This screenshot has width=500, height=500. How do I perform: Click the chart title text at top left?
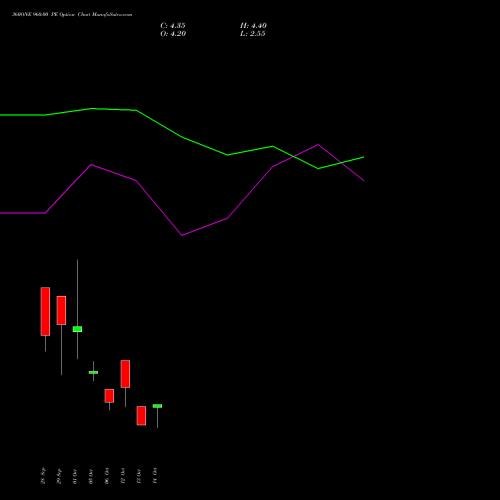tap(72, 15)
